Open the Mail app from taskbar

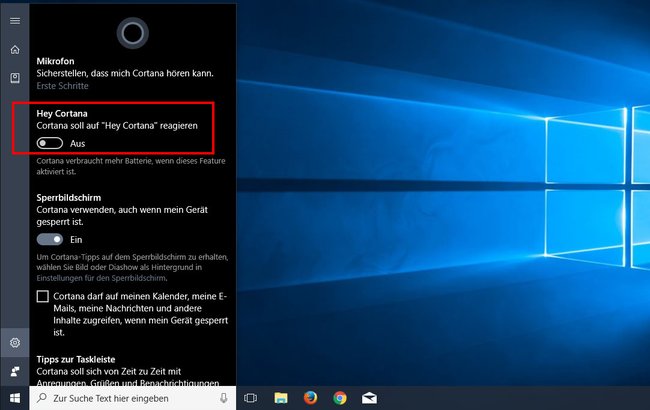(369, 398)
